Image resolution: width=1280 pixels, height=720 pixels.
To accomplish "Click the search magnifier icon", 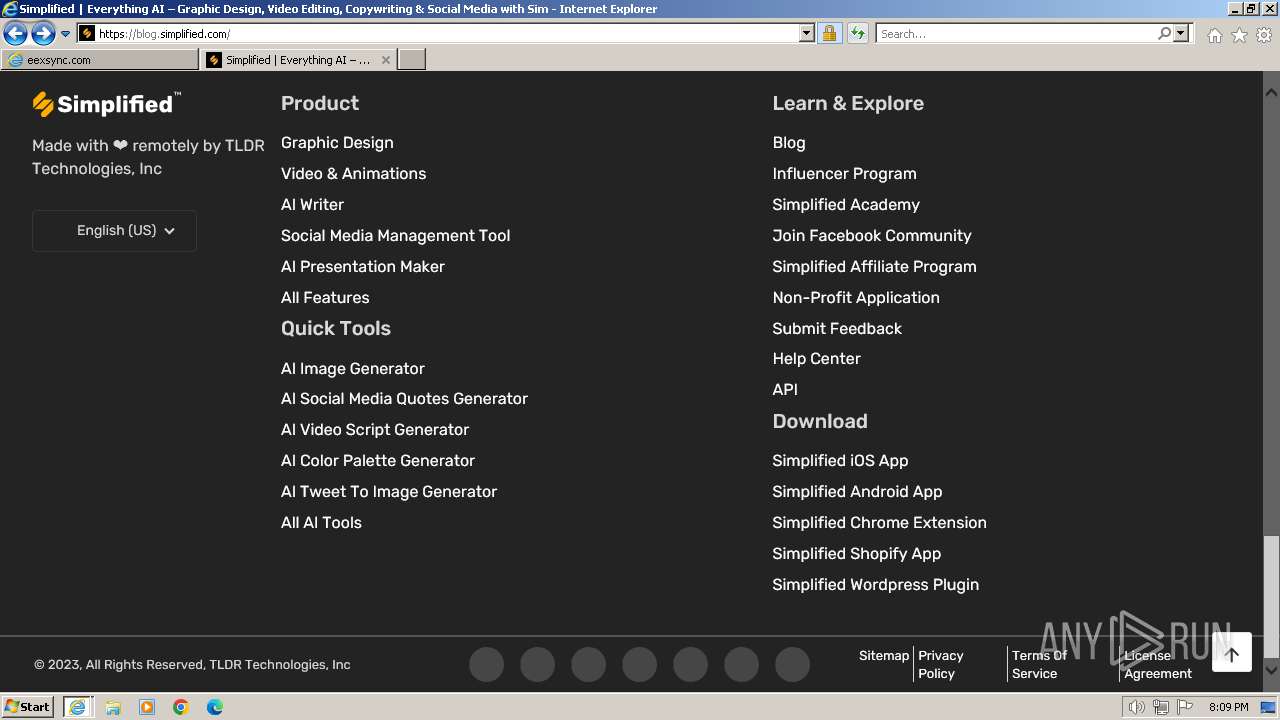I will click(1164, 34).
